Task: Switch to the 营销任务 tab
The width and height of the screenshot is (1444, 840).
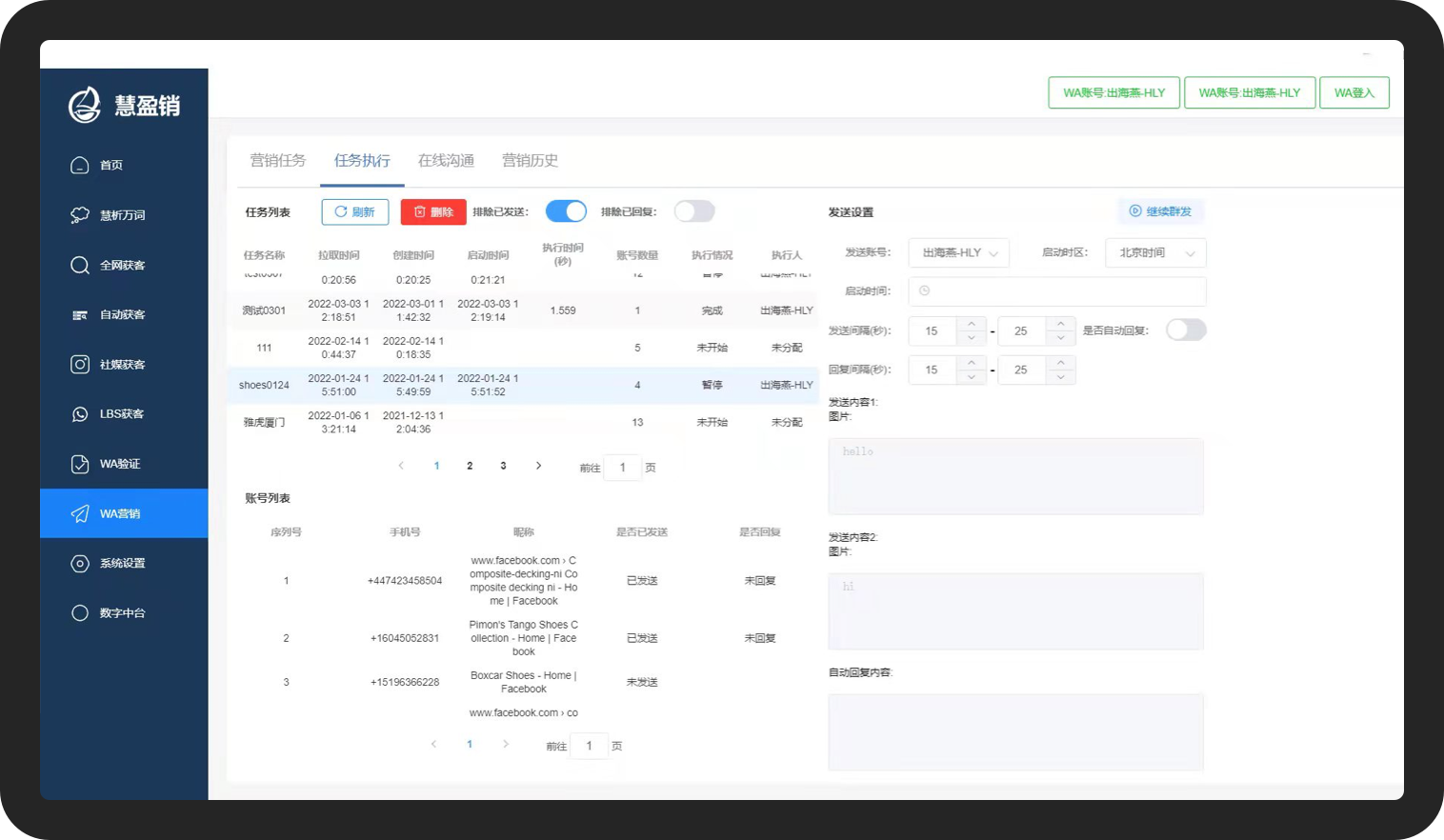Action: coord(278,160)
